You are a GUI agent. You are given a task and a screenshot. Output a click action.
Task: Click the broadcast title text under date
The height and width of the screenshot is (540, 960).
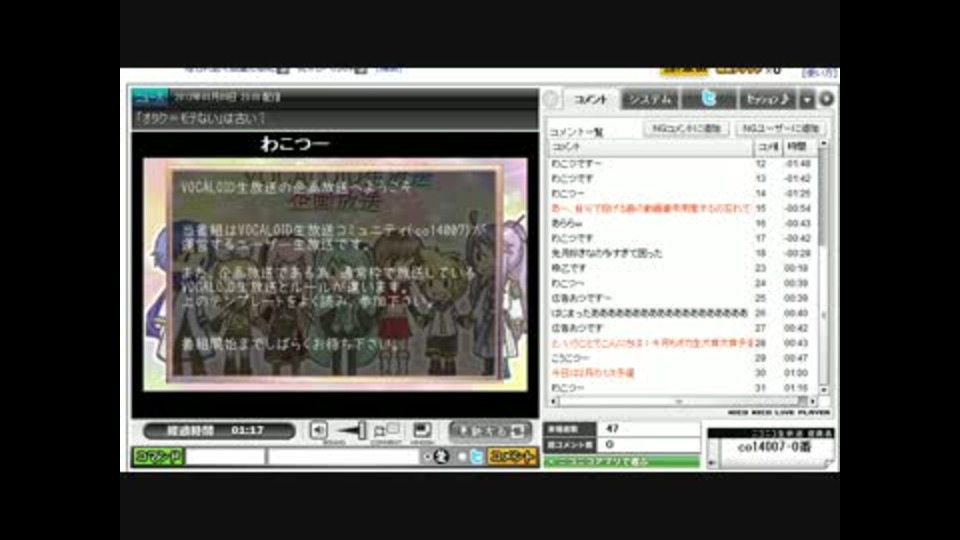tap(200, 118)
